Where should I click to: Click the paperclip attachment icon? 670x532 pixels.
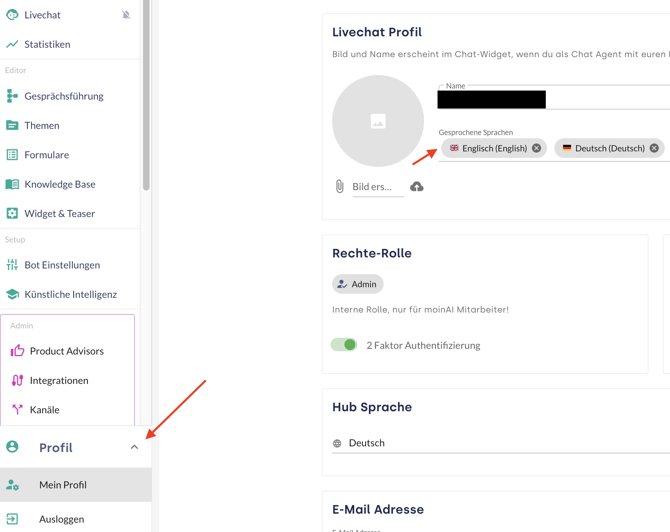(x=340, y=187)
